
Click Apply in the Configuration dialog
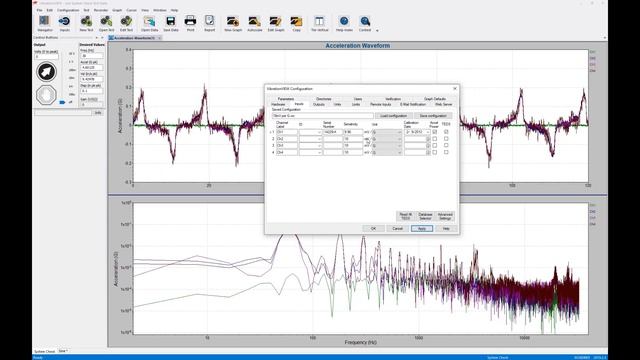(x=422, y=229)
